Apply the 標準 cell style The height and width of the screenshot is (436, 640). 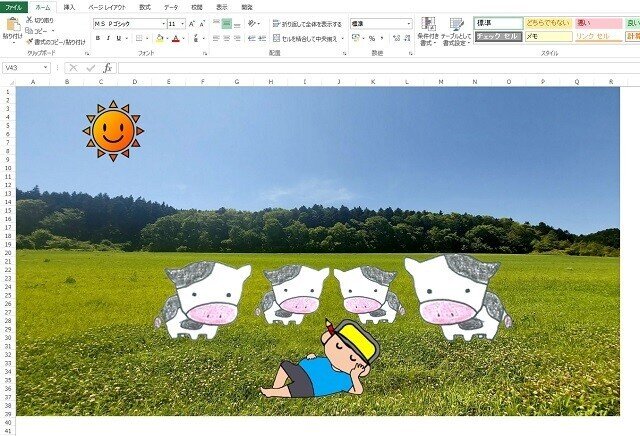pyautogui.click(x=498, y=23)
